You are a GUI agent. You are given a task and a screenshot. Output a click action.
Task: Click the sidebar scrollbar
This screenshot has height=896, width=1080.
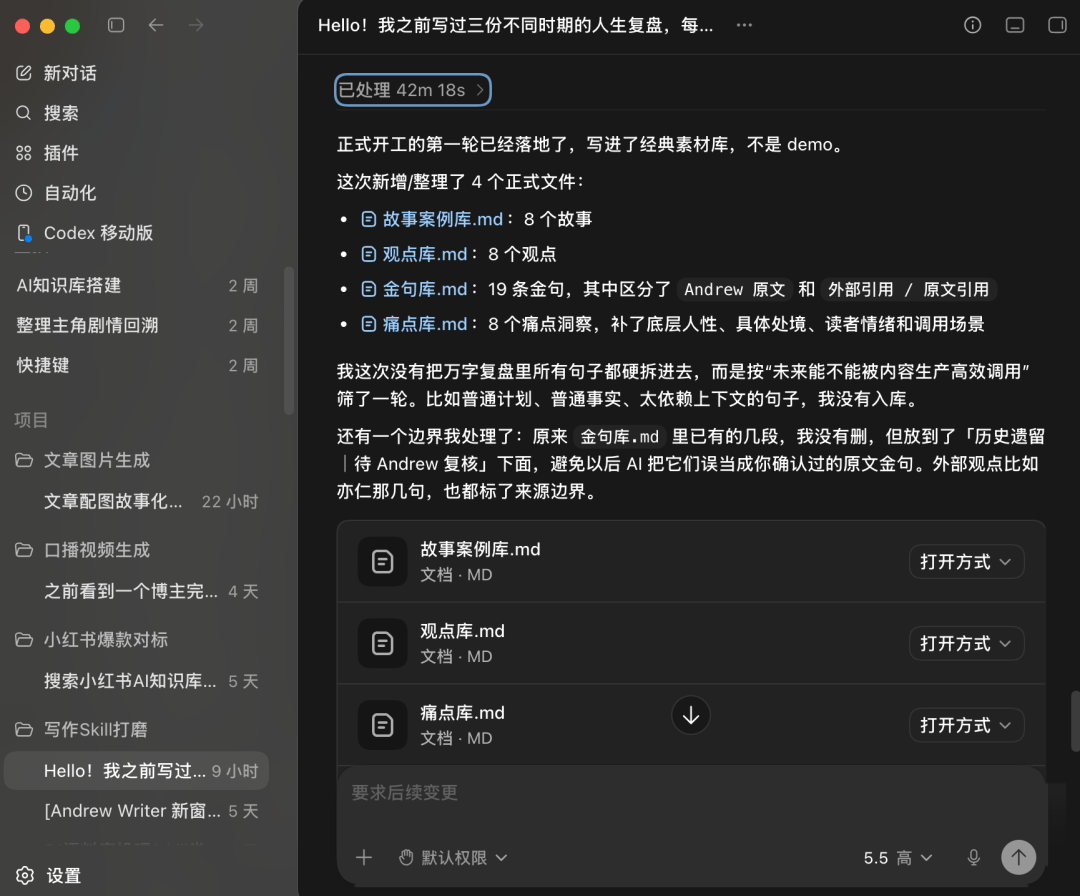click(289, 341)
